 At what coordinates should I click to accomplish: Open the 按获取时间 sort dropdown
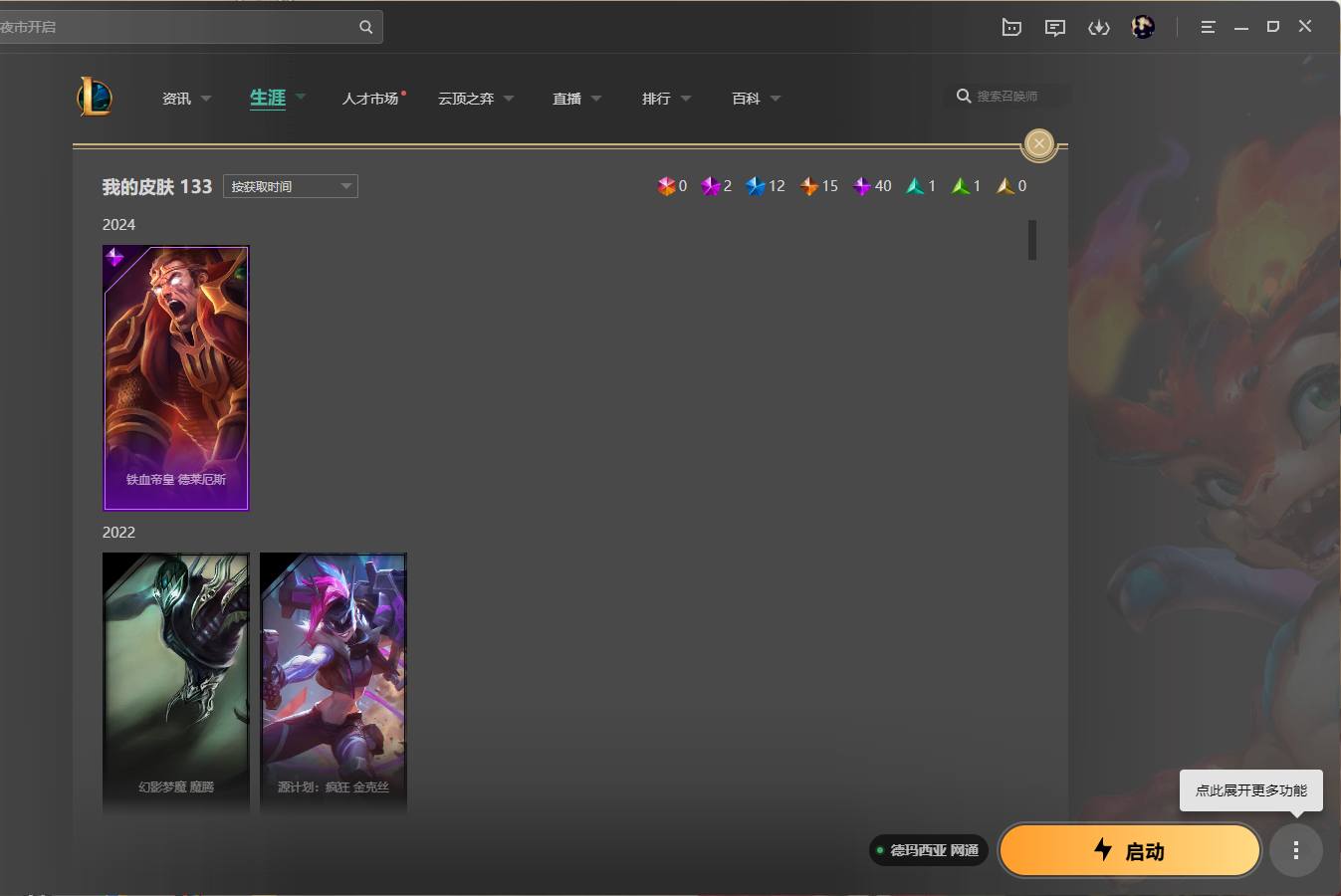click(x=291, y=186)
